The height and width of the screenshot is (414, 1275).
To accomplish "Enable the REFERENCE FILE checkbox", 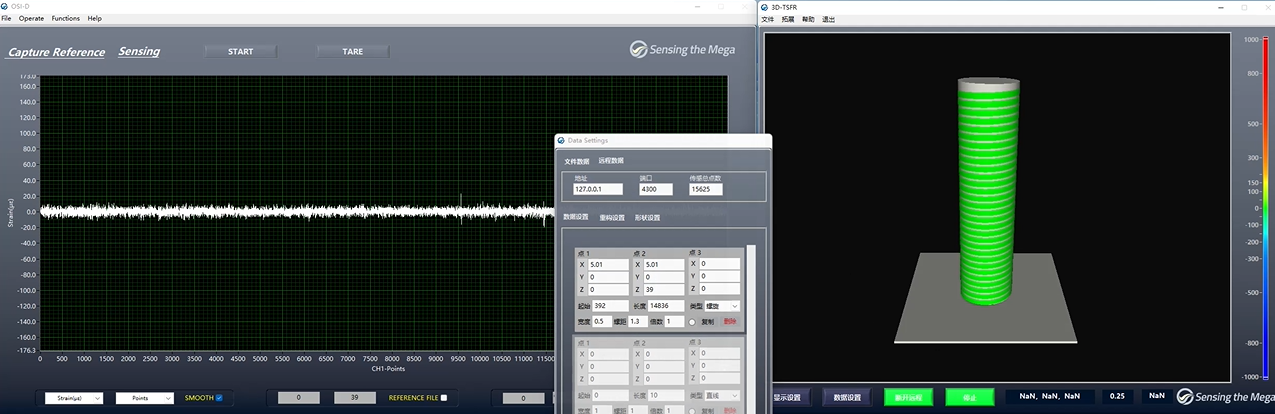I will coord(444,398).
